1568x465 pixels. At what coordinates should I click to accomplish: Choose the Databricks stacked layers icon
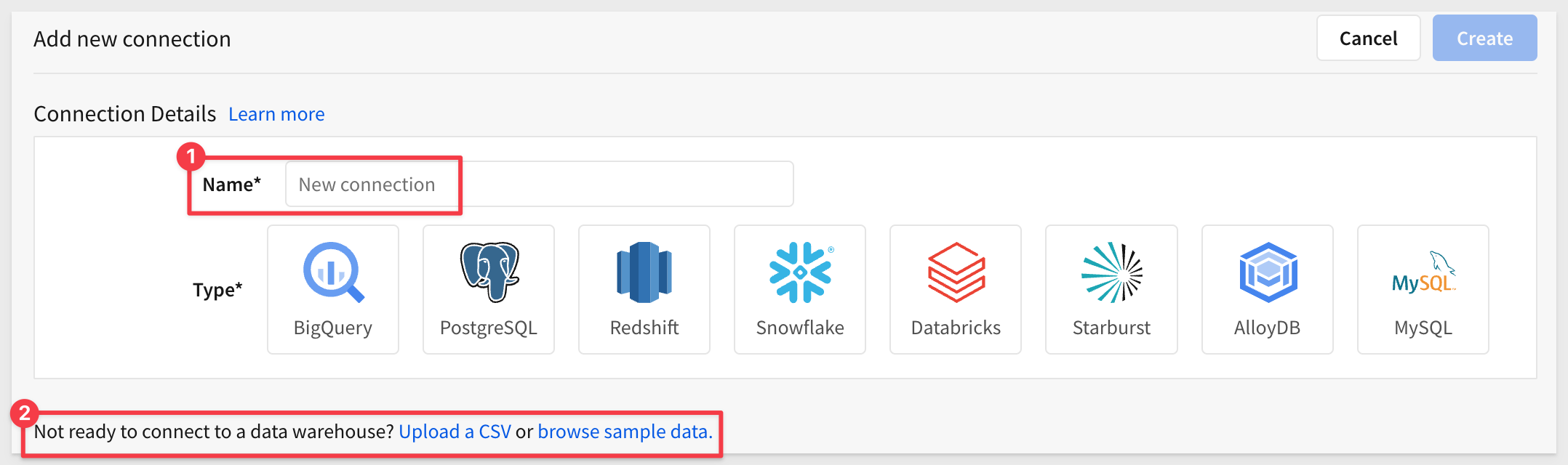956,272
